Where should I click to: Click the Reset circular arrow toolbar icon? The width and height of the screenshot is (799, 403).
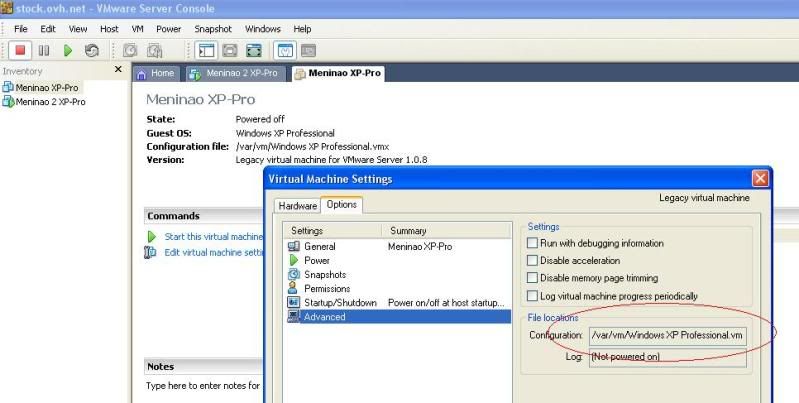click(92, 50)
